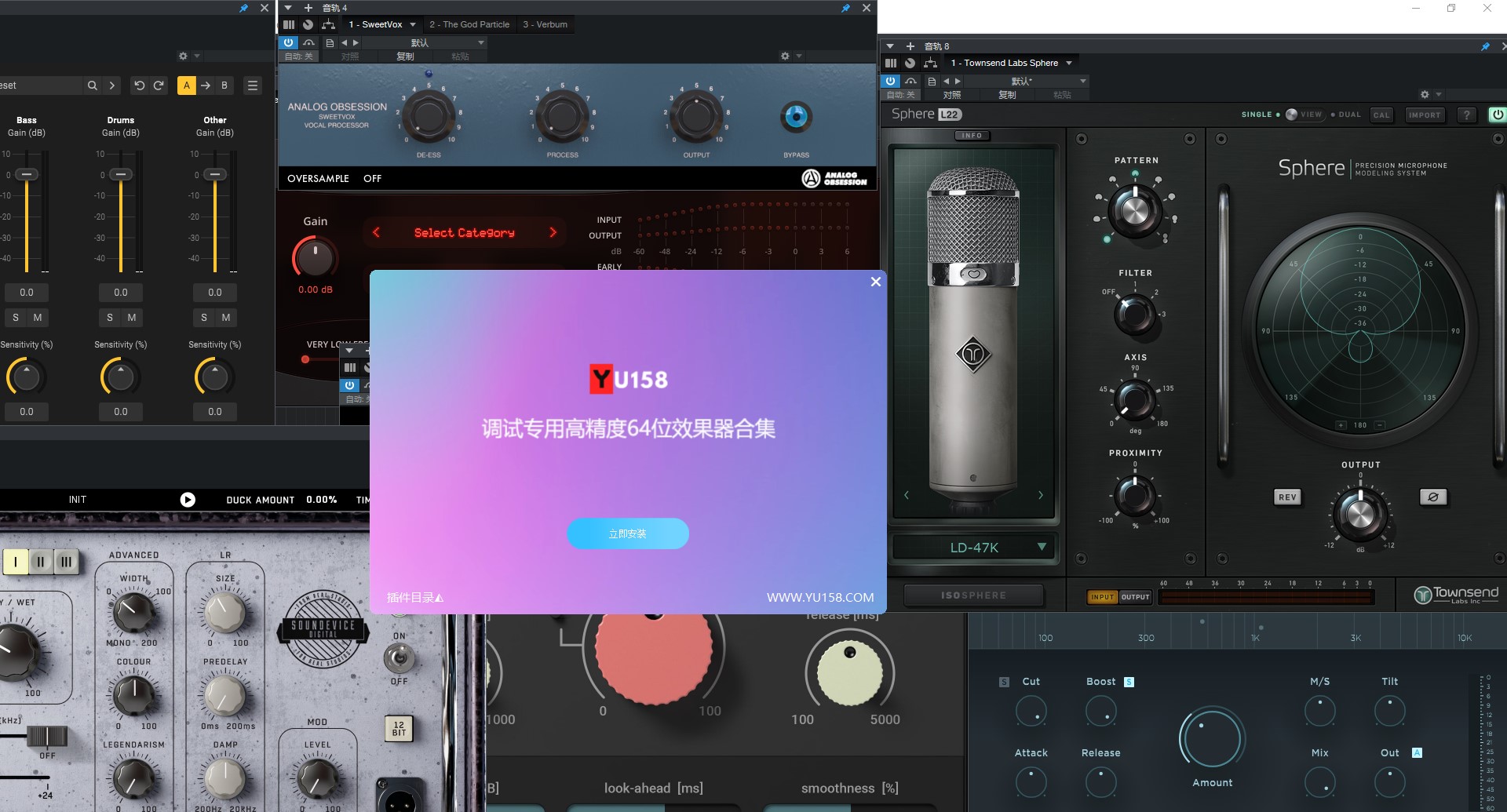Pin the 音轨 4 plugin window
The image size is (1507, 812).
coord(845,8)
